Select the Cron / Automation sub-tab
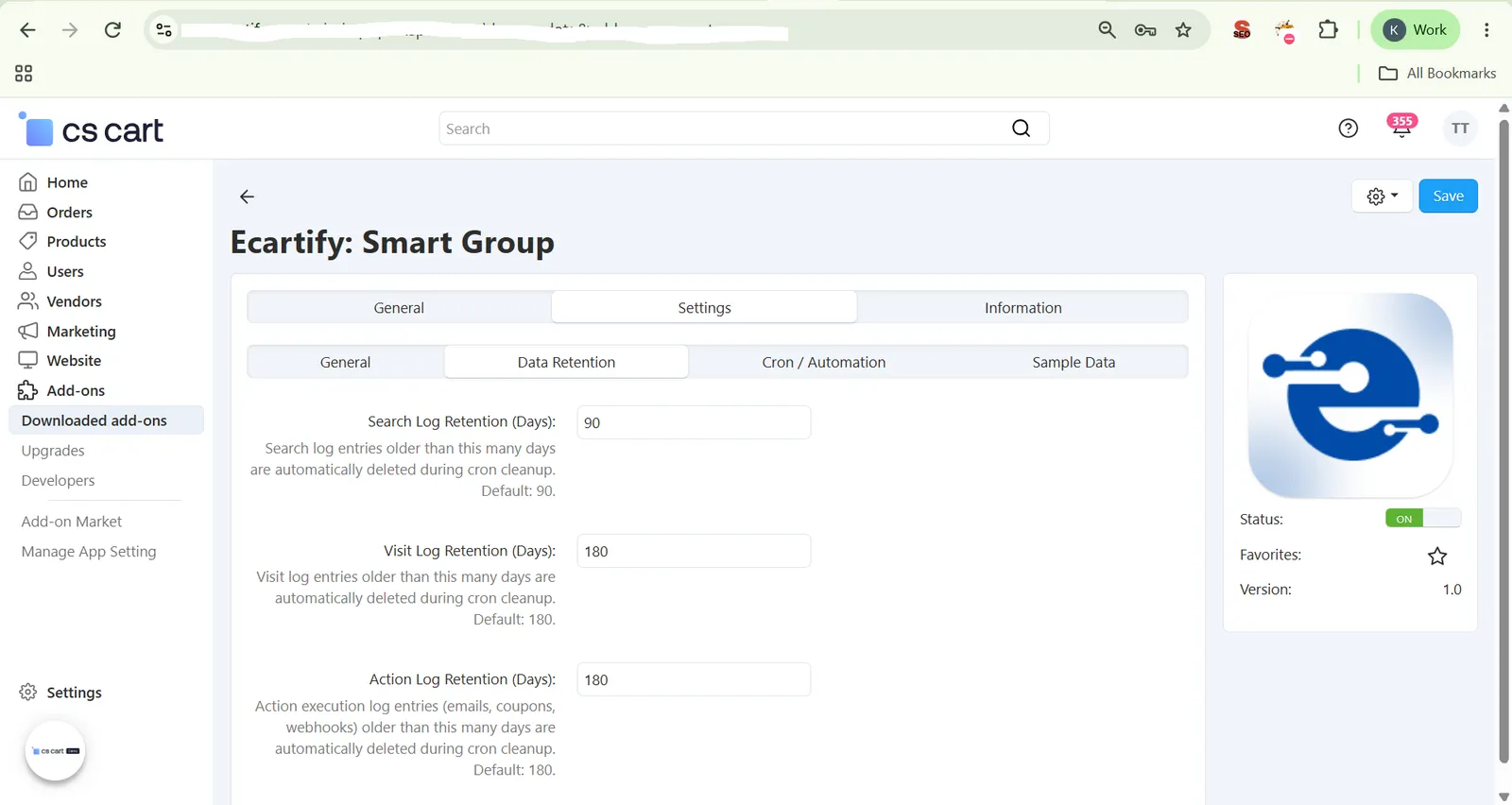The height and width of the screenshot is (805, 1512). 823,363
